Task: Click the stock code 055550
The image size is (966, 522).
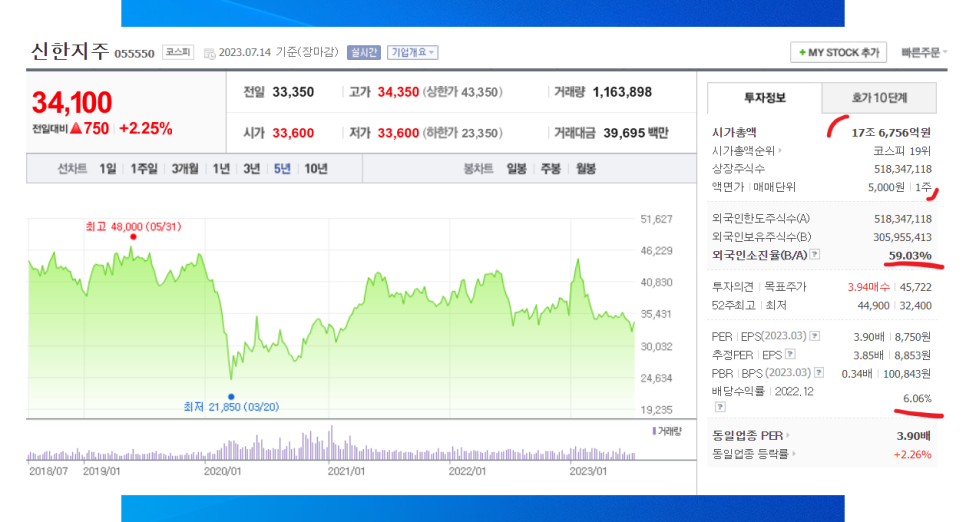Action: click(134, 54)
